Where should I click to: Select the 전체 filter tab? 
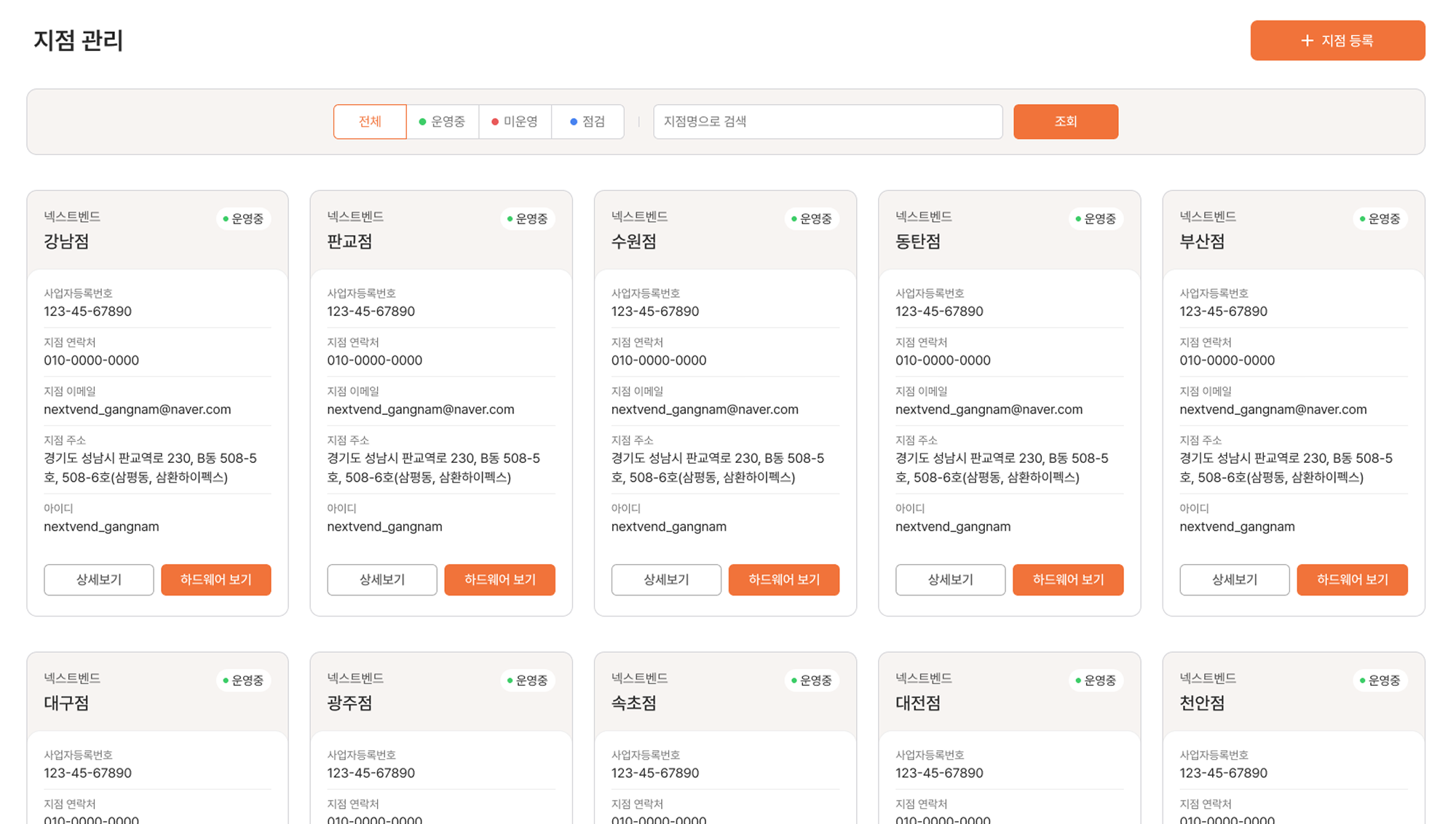[370, 122]
